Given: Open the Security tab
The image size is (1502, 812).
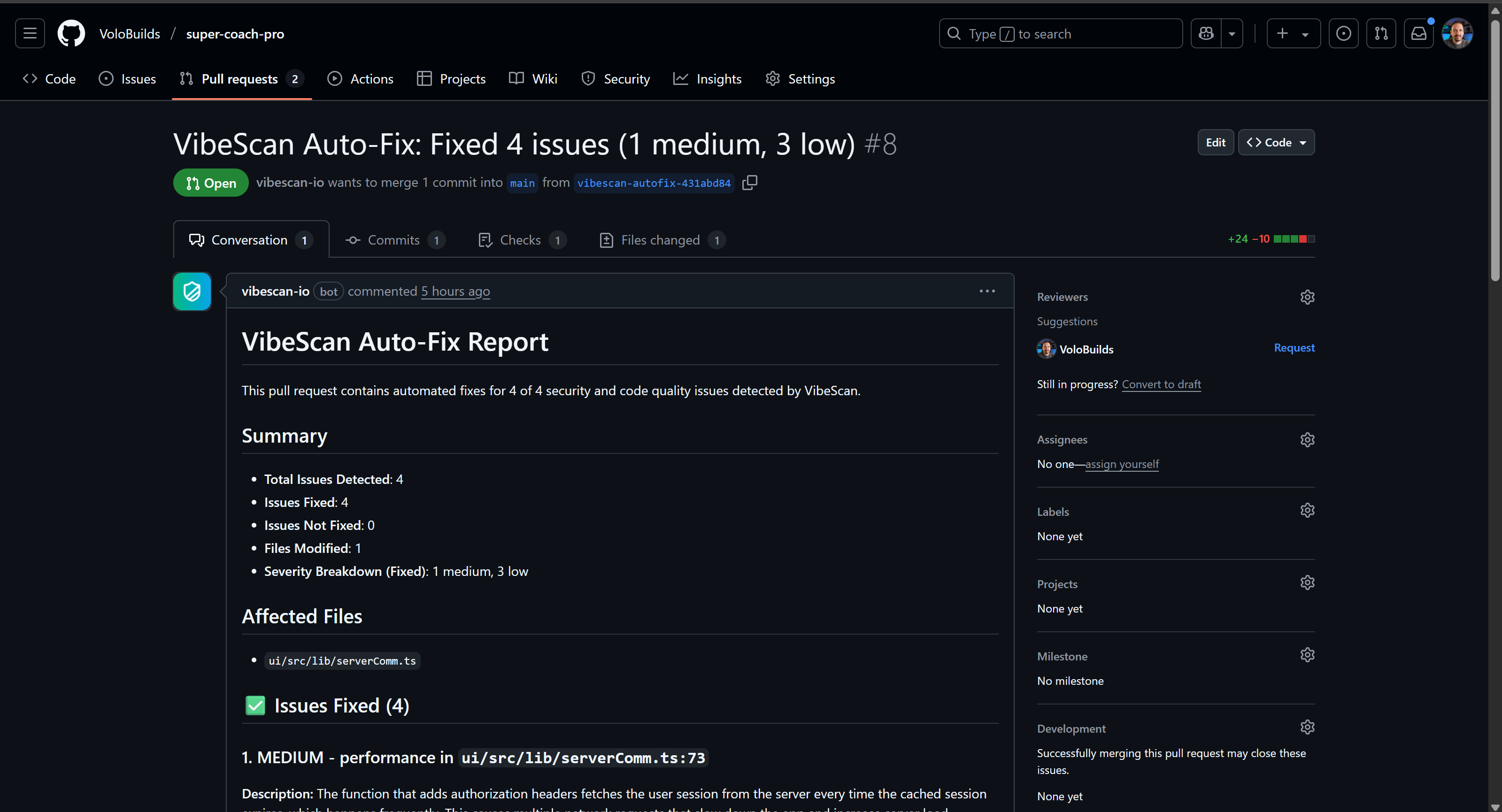Looking at the screenshot, I should (x=615, y=79).
